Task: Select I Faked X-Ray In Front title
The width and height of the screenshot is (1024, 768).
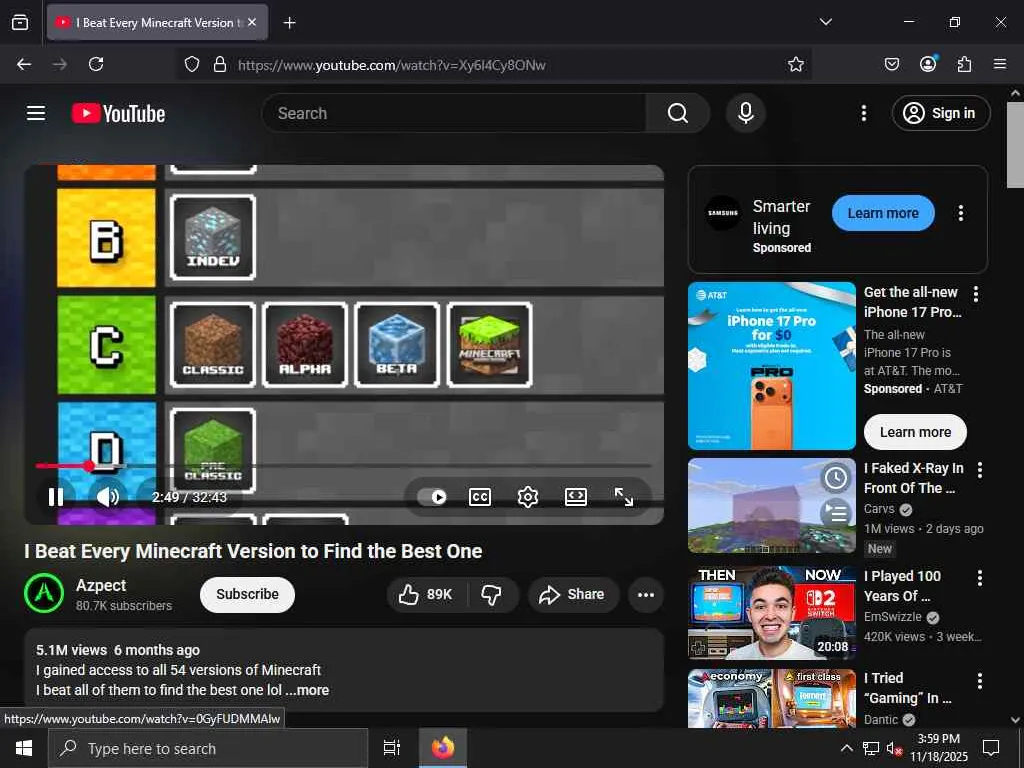Action: pyautogui.click(x=914, y=478)
